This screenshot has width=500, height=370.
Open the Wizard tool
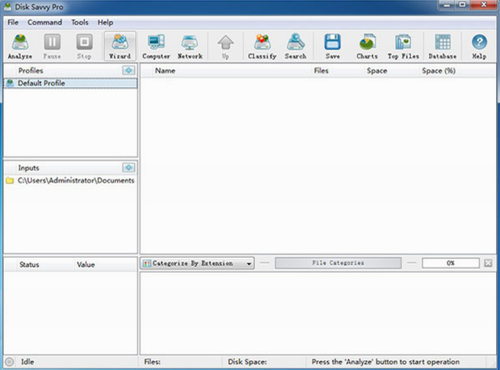(120, 46)
